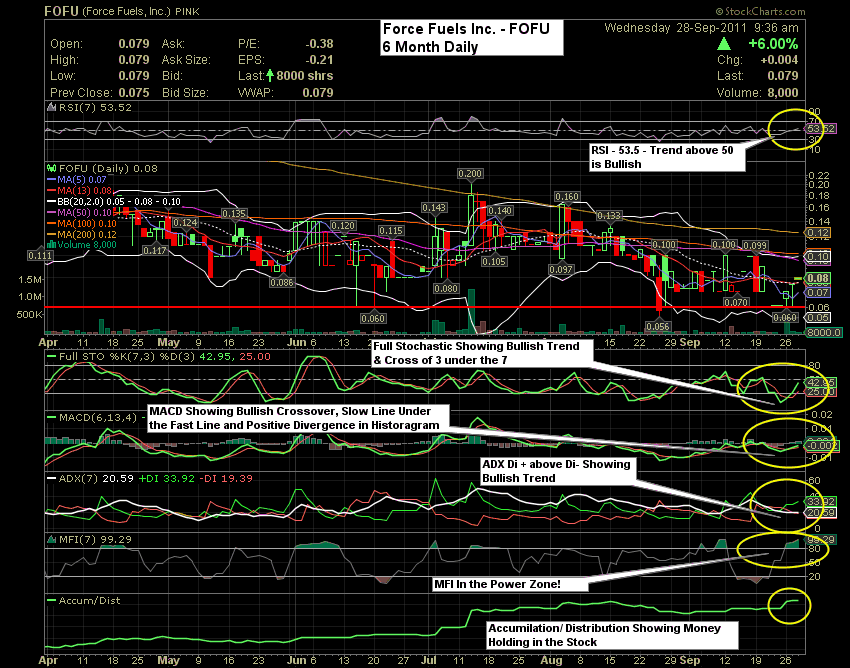Image resolution: width=850 pixels, height=668 pixels.
Task: Click the VWAP value 0.079
Action: click(318, 93)
